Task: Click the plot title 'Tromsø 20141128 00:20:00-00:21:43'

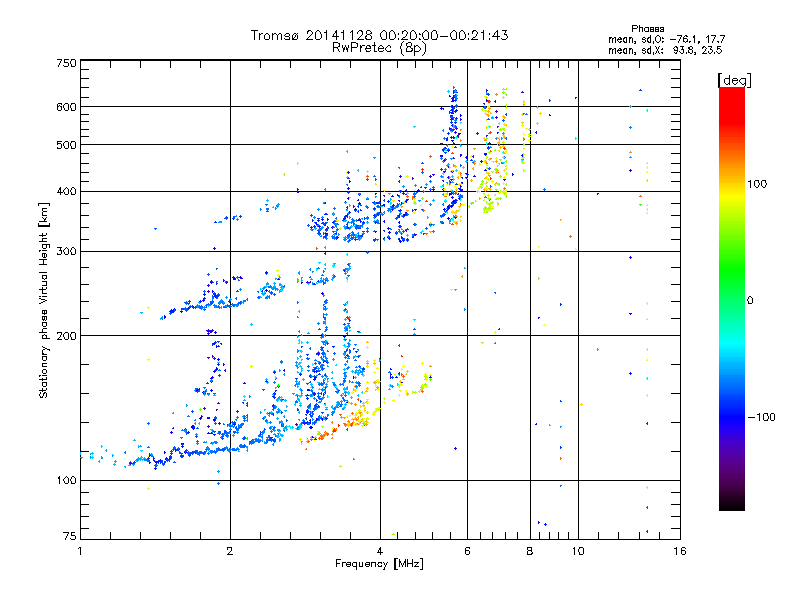Action: (x=379, y=35)
